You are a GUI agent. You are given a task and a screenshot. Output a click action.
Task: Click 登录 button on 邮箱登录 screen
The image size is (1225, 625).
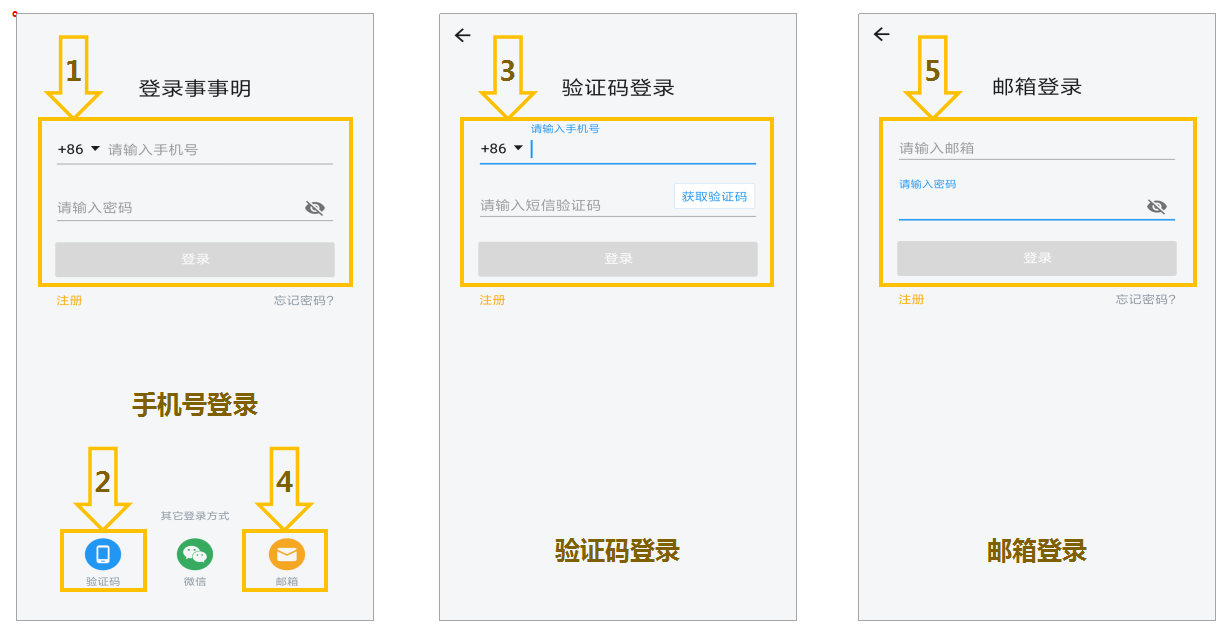[x=1037, y=258]
